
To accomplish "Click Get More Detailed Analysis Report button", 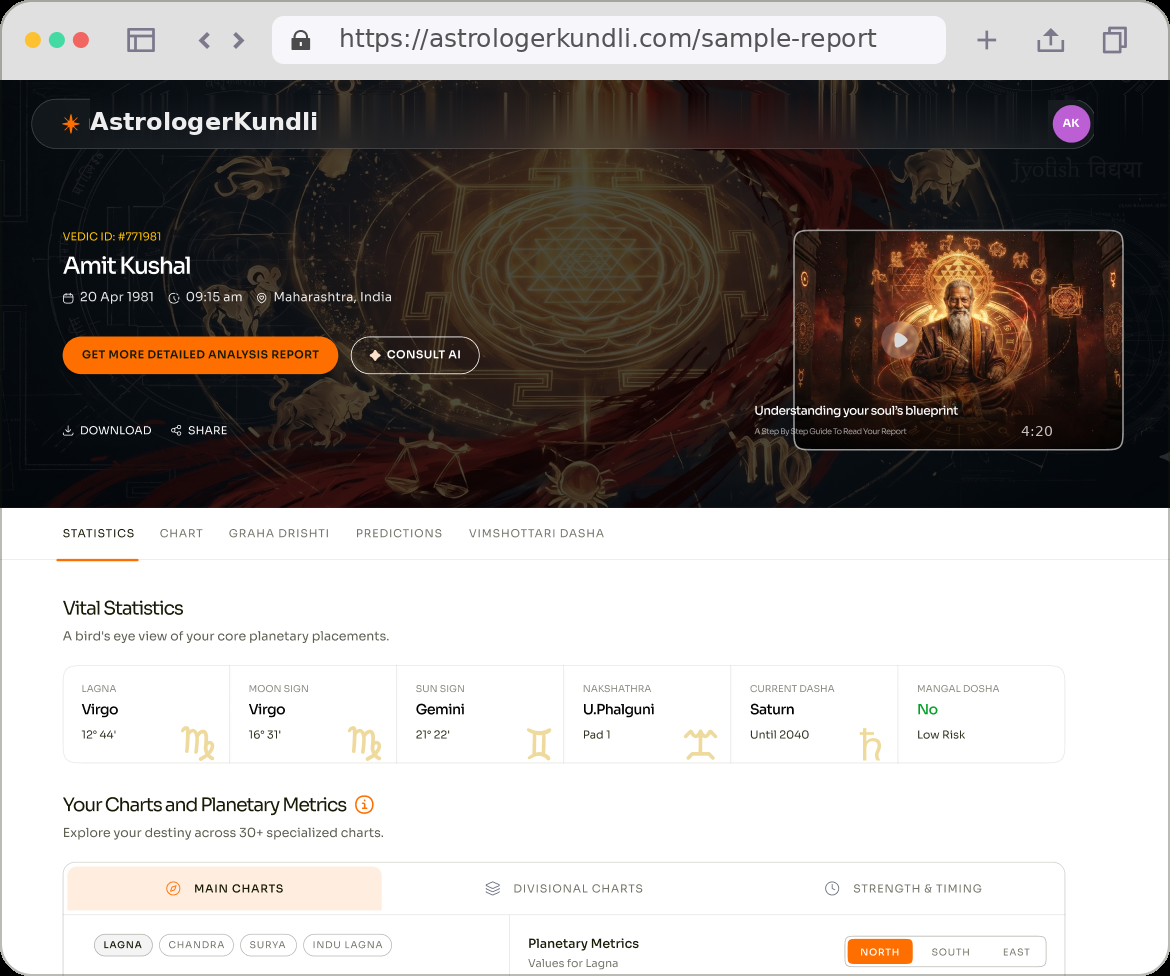I will pyautogui.click(x=200, y=354).
